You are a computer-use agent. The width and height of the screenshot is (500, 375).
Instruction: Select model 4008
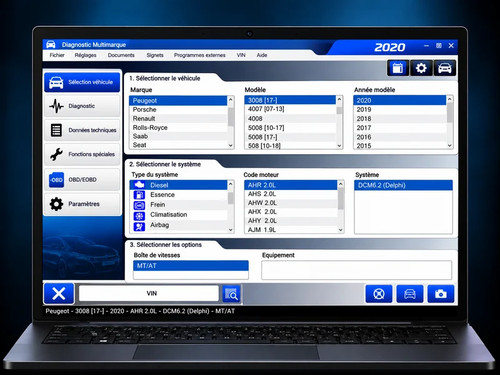tap(290, 119)
